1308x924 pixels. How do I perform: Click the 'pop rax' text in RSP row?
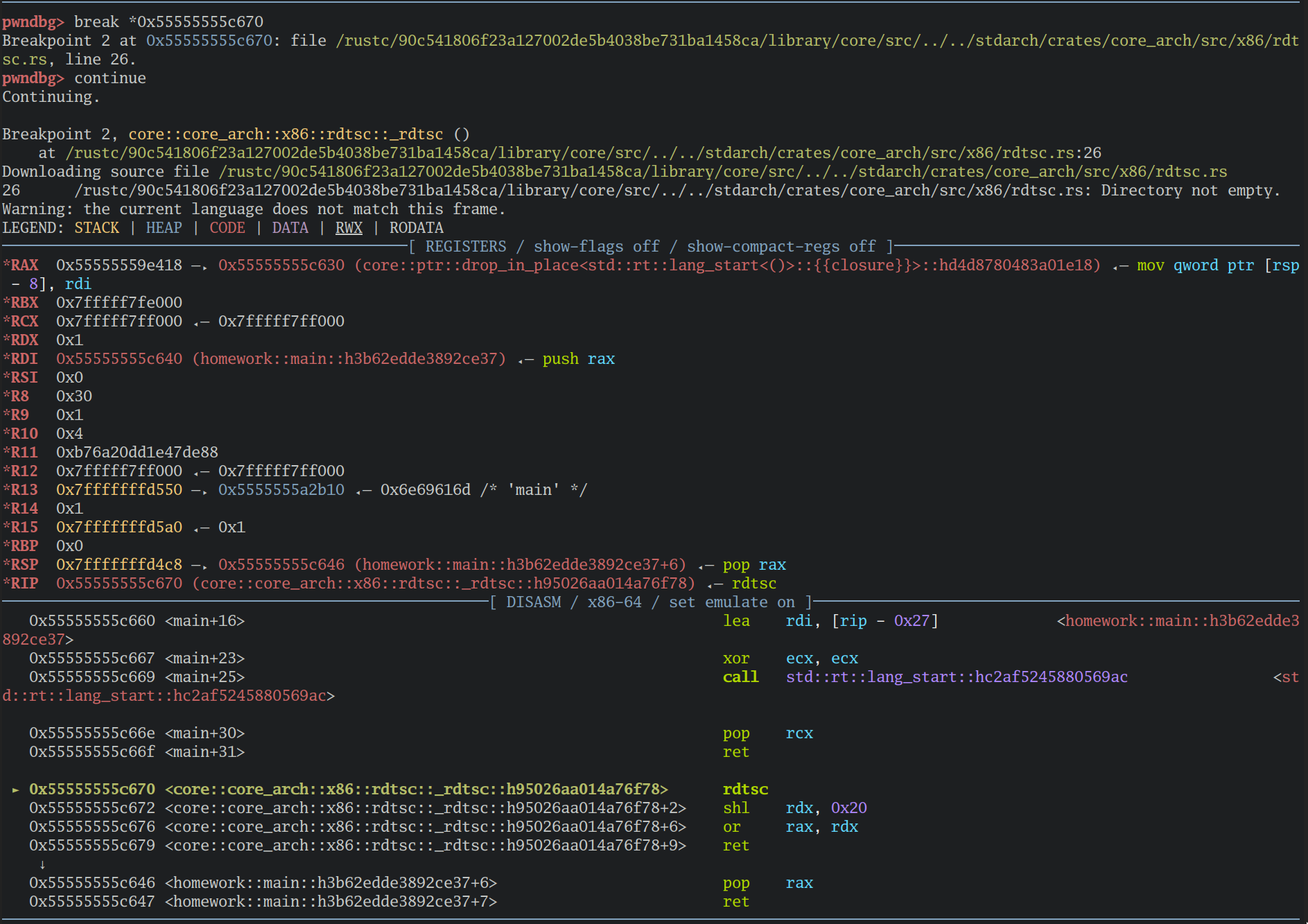[x=754, y=564]
